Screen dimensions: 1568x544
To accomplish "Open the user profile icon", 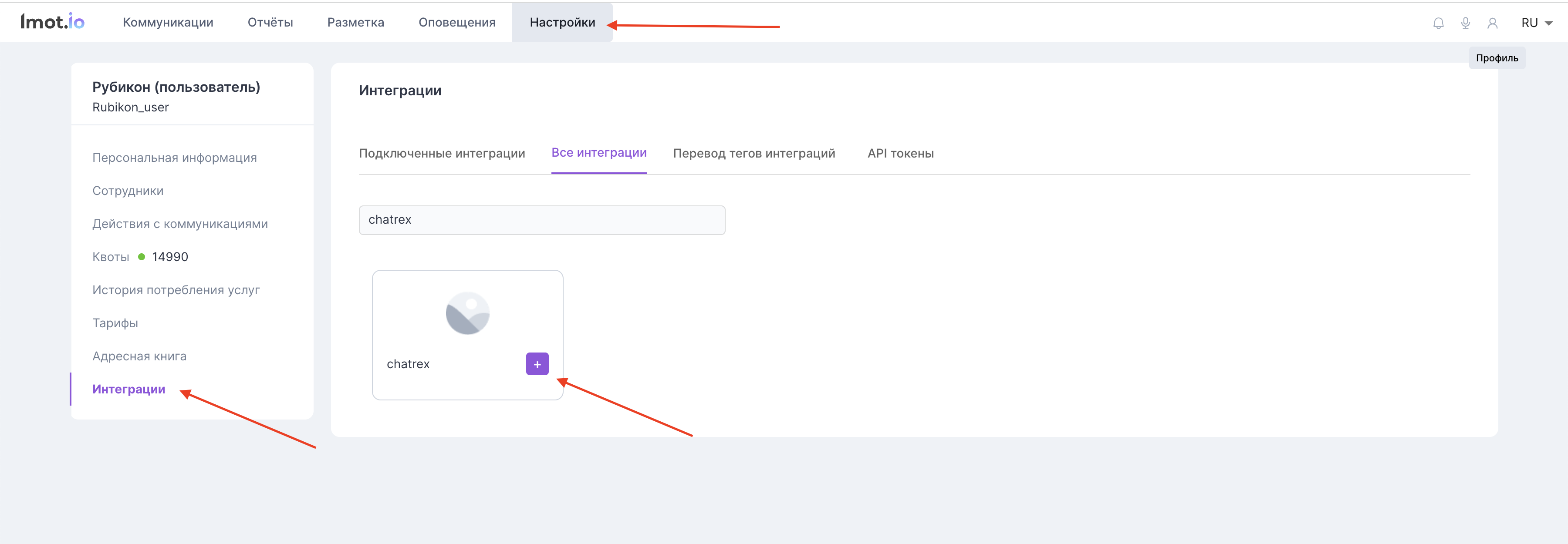I will [x=1492, y=23].
